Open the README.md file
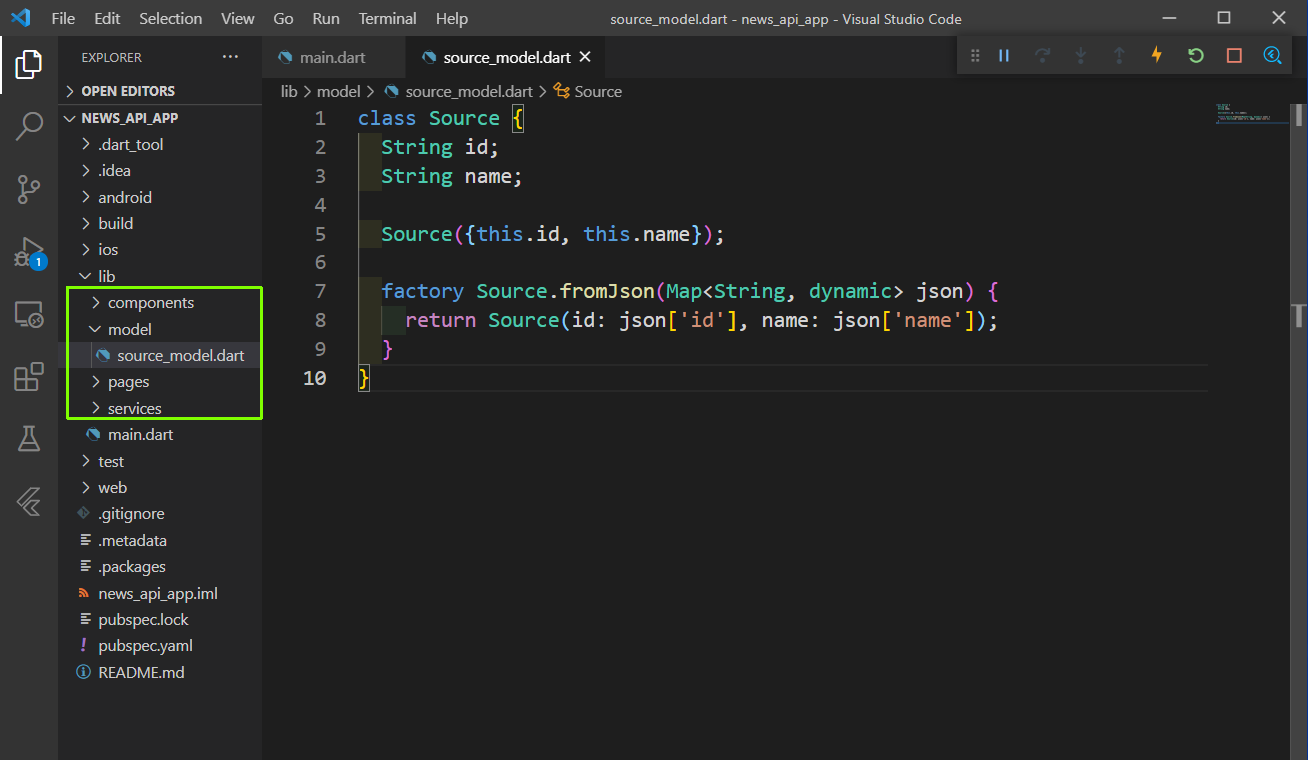 [160, 672]
